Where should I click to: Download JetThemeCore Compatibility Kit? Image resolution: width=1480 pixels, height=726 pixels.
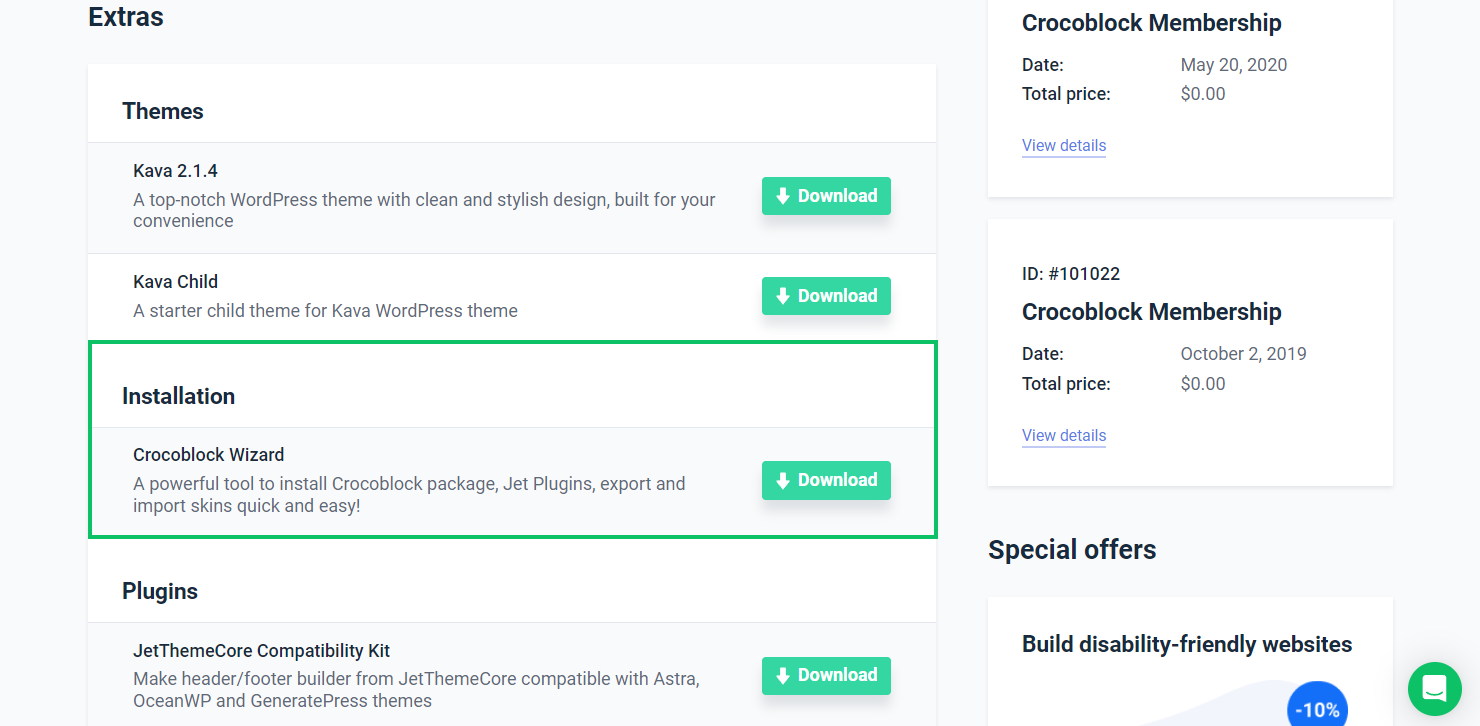click(x=826, y=675)
